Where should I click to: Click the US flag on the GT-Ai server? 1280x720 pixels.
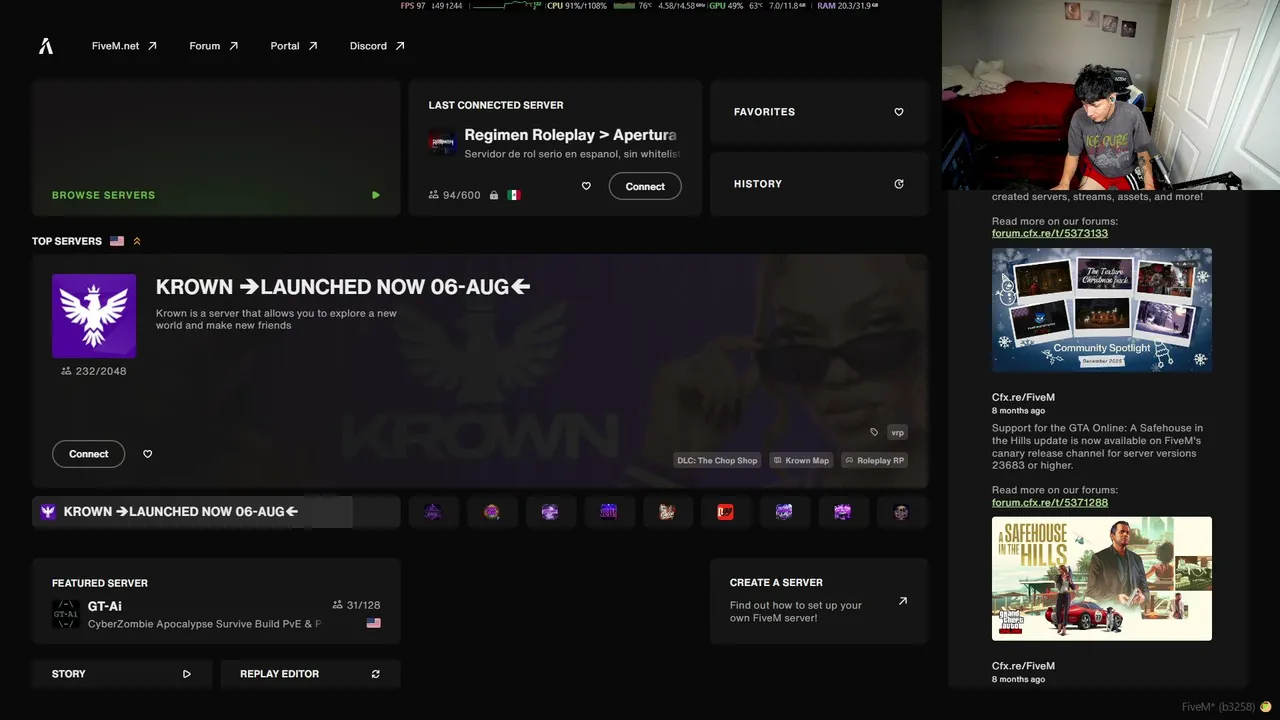(374, 623)
